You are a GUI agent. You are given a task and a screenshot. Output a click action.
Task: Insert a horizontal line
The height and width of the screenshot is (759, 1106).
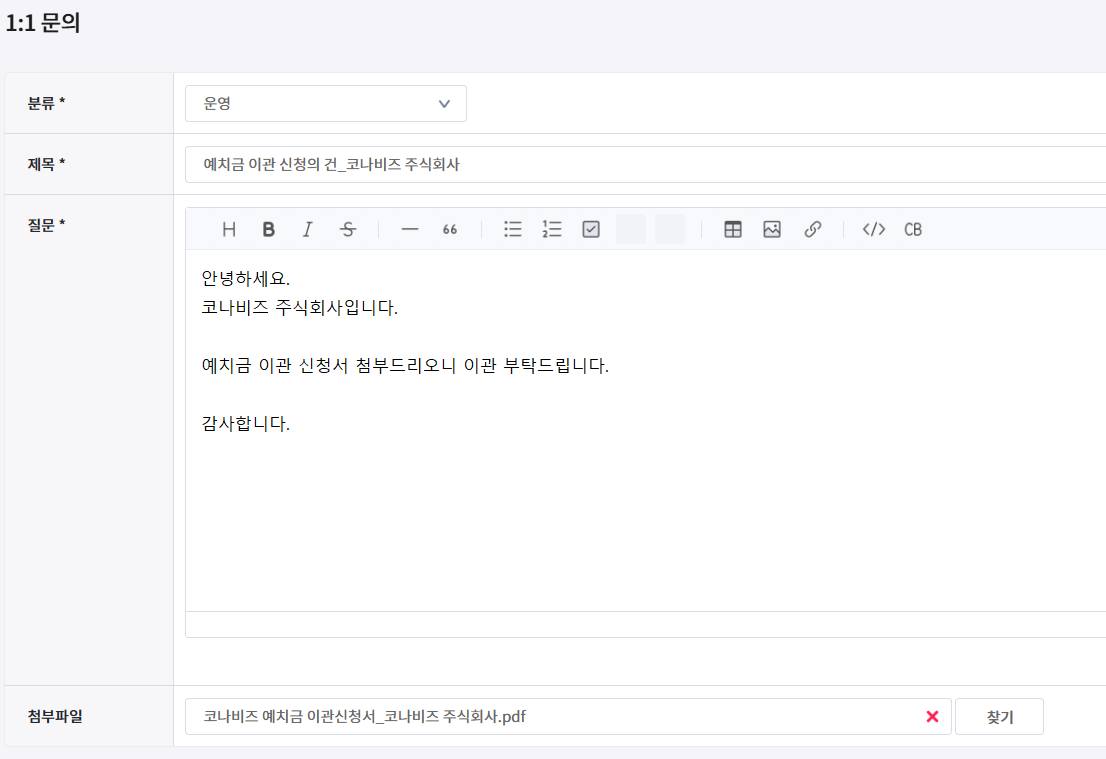coord(410,229)
